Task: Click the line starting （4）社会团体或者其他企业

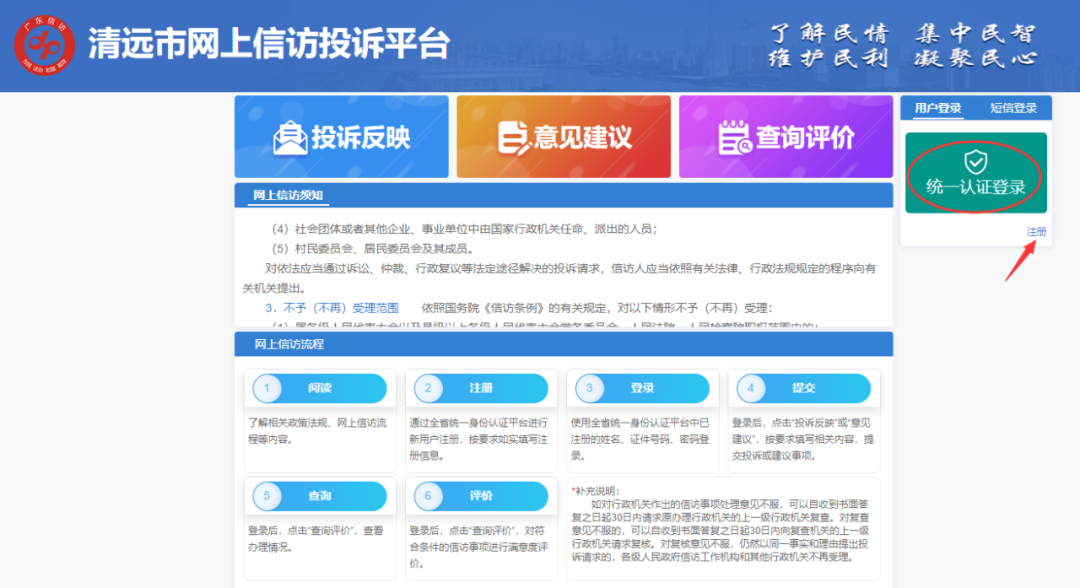Action: point(464,229)
